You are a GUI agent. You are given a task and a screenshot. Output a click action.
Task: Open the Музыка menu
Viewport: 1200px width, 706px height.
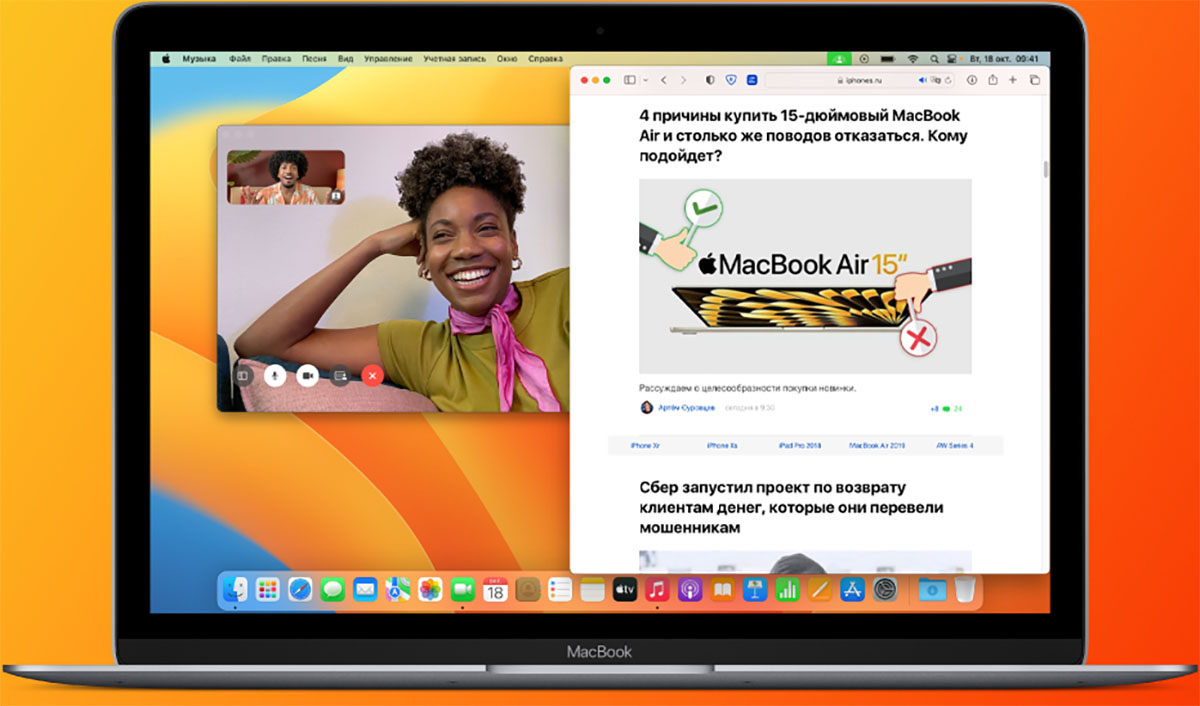click(x=199, y=59)
